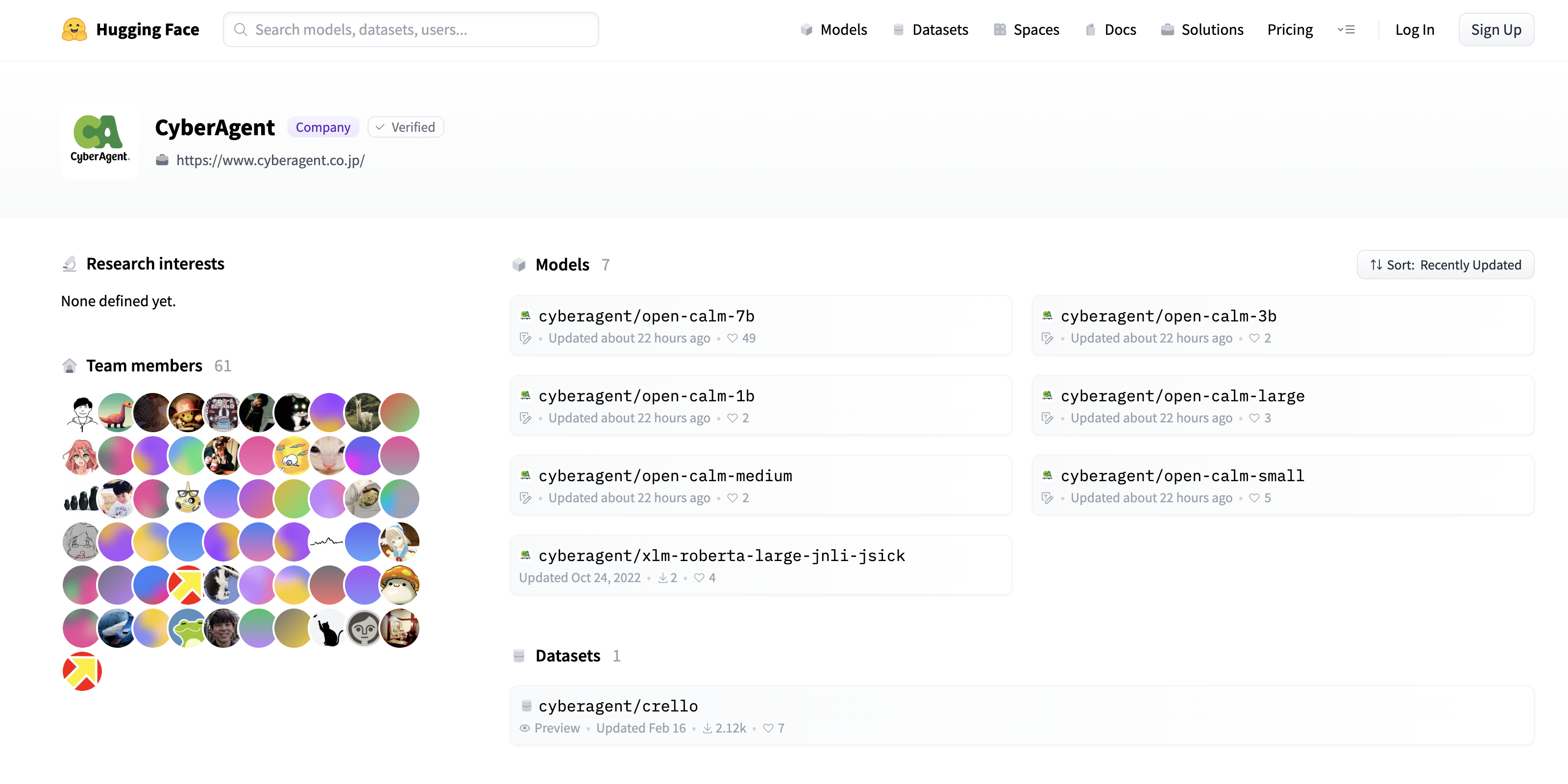Click the Verified badge checkmark
The image size is (1568, 784).
point(380,126)
